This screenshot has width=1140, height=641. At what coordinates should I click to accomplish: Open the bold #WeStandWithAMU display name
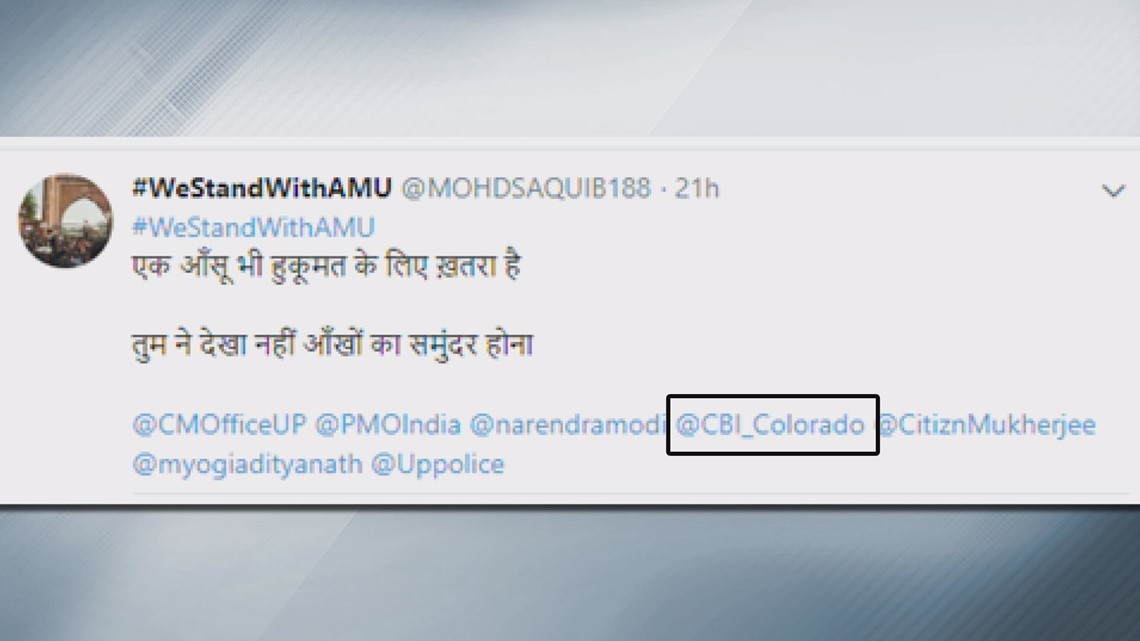[x=262, y=188]
